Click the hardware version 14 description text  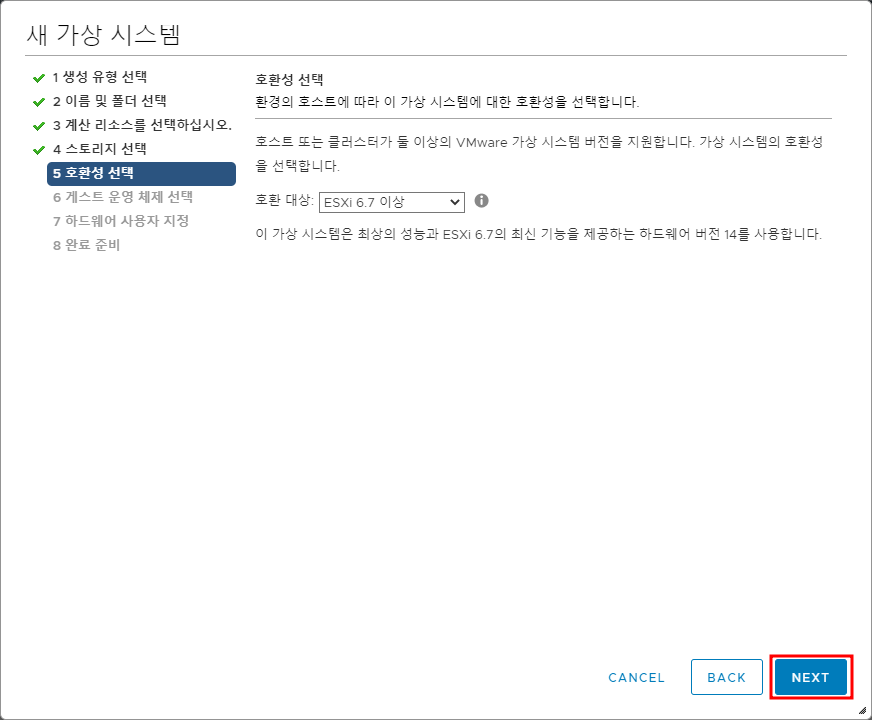pyautogui.click(x=538, y=234)
